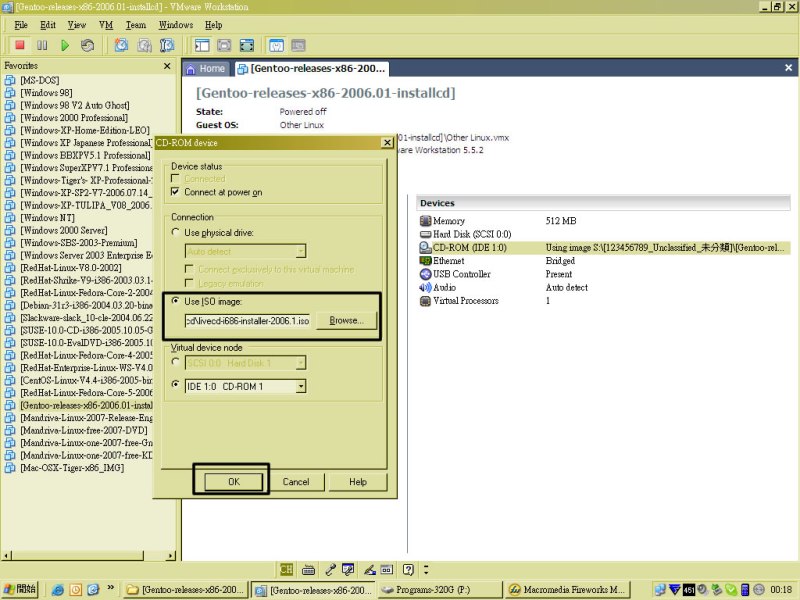Click the Internet Explorer quick launch icon
Image resolution: width=800 pixels, height=600 pixels.
point(58,590)
